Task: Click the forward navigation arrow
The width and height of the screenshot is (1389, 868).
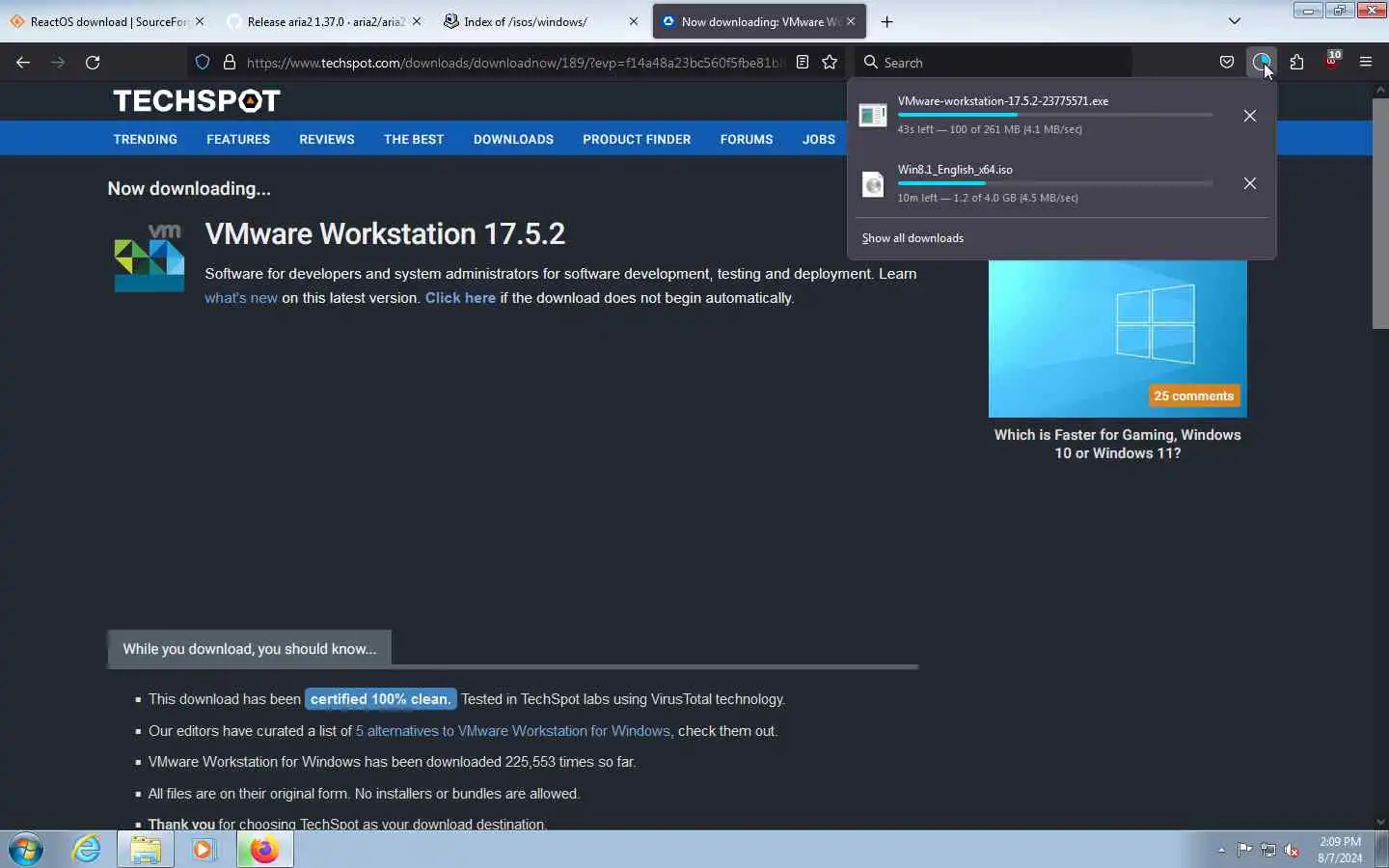Action: point(58,62)
